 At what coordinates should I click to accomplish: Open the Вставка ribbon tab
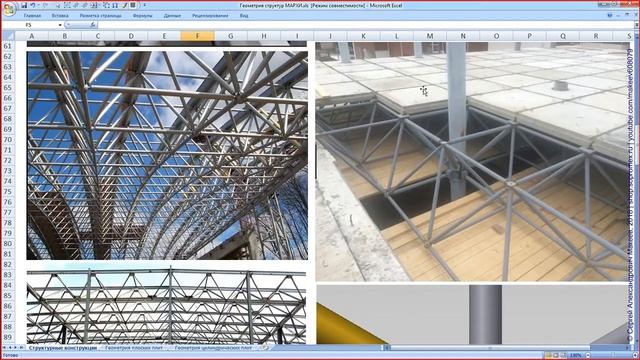tap(60, 16)
